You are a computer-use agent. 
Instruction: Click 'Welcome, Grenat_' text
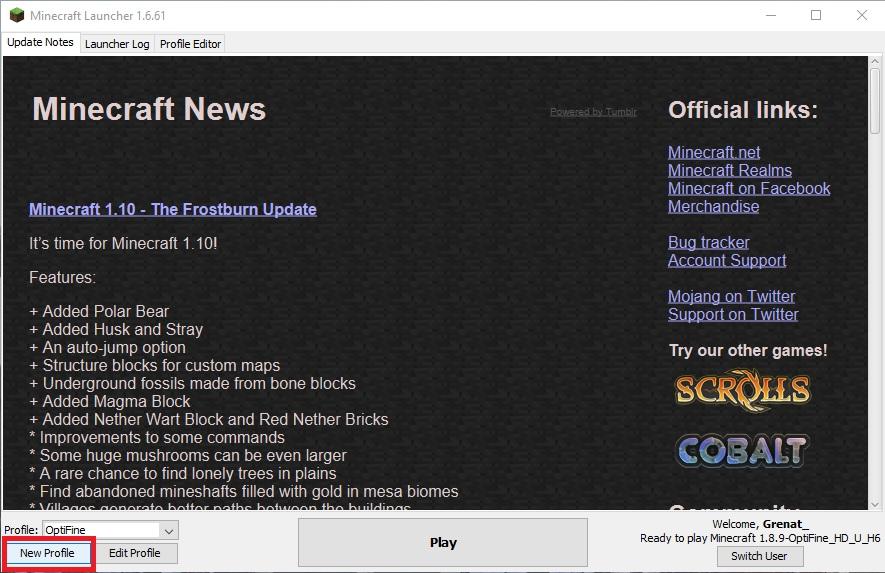[760, 524]
